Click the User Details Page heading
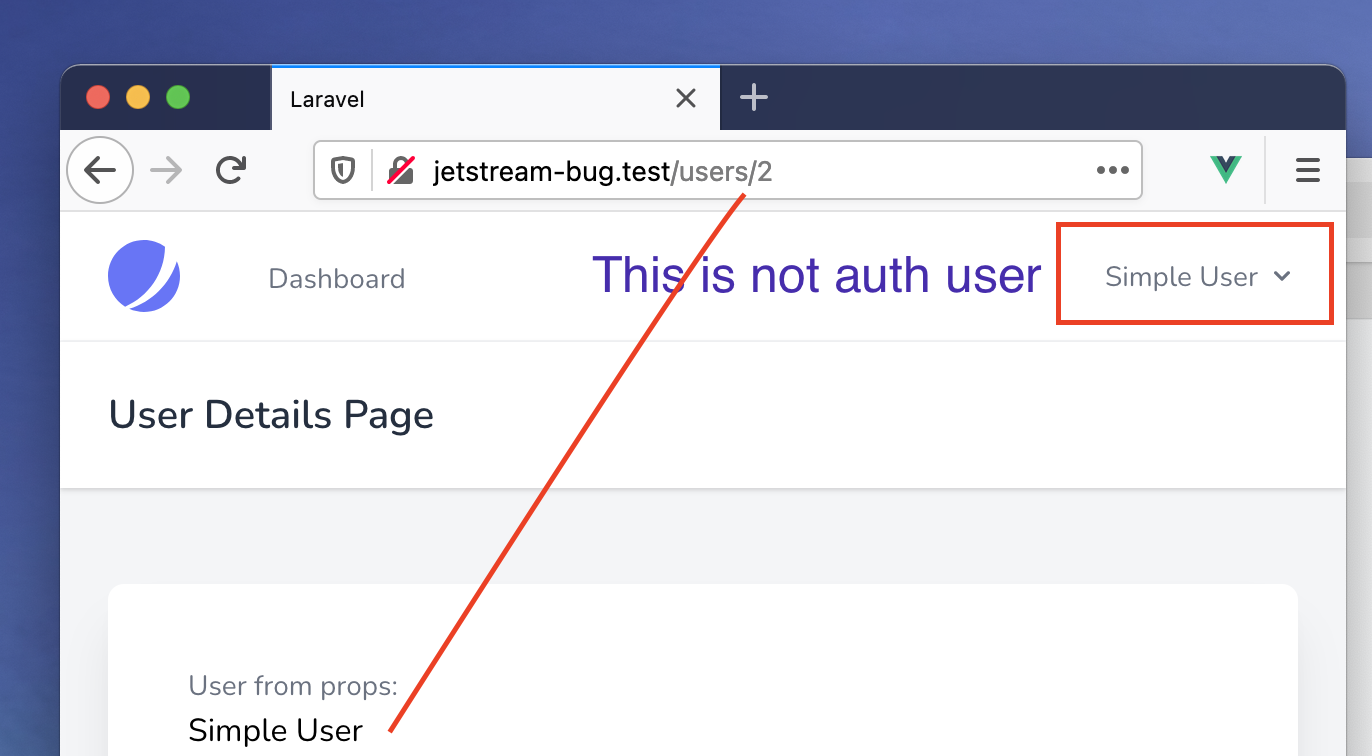 coord(271,414)
